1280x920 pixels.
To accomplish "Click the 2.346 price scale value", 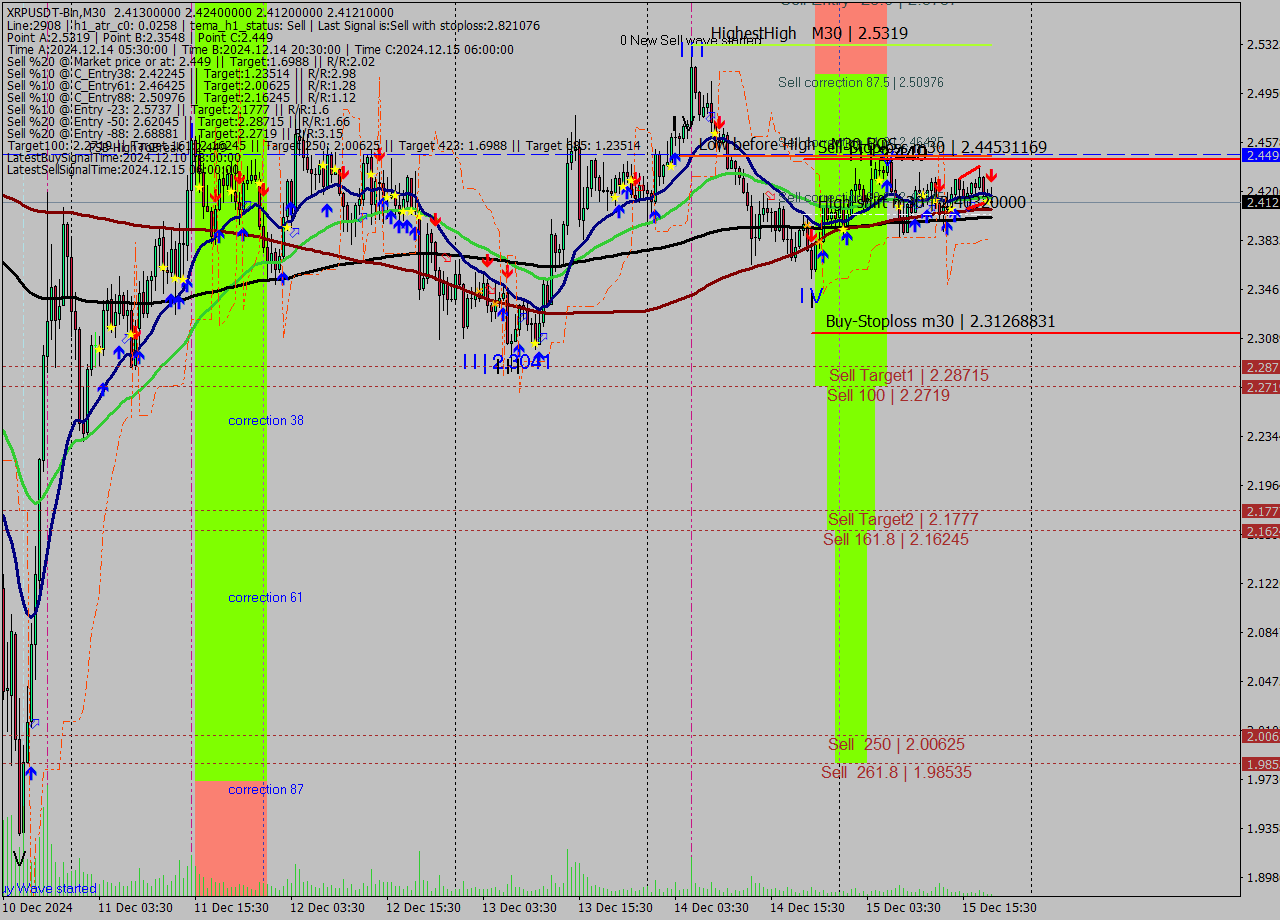I will click(x=1263, y=290).
